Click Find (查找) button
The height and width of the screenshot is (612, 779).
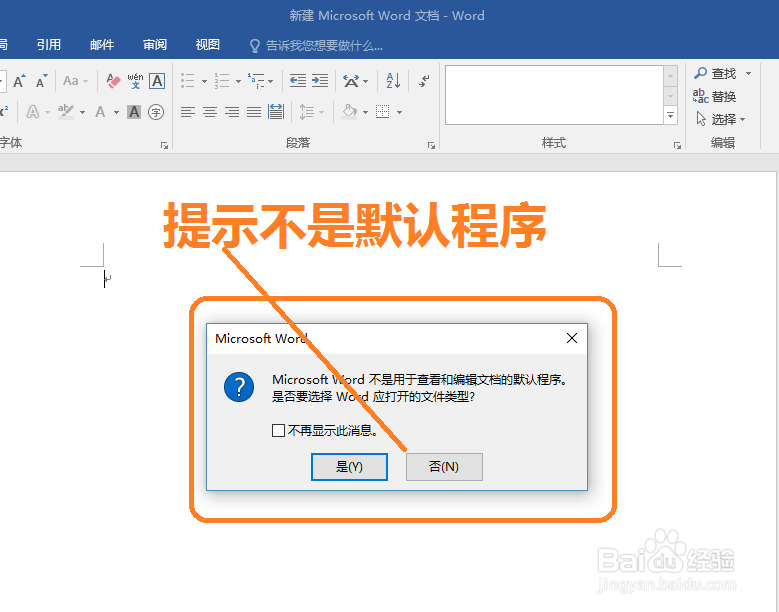click(715, 74)
